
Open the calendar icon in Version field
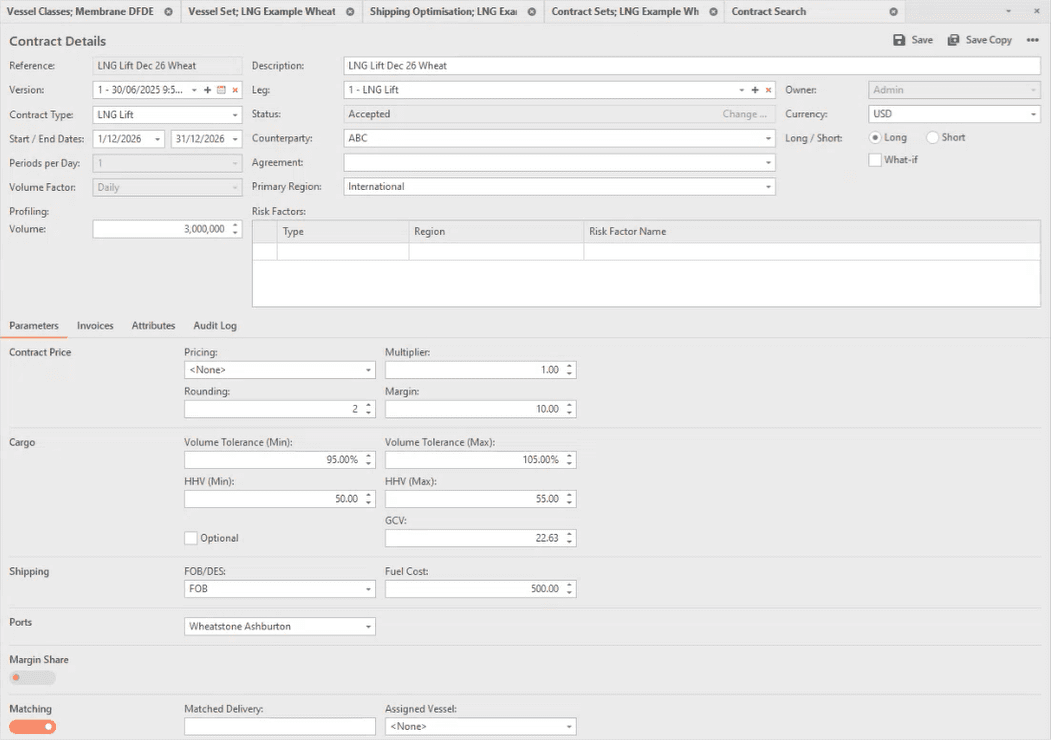pos(221,90)
